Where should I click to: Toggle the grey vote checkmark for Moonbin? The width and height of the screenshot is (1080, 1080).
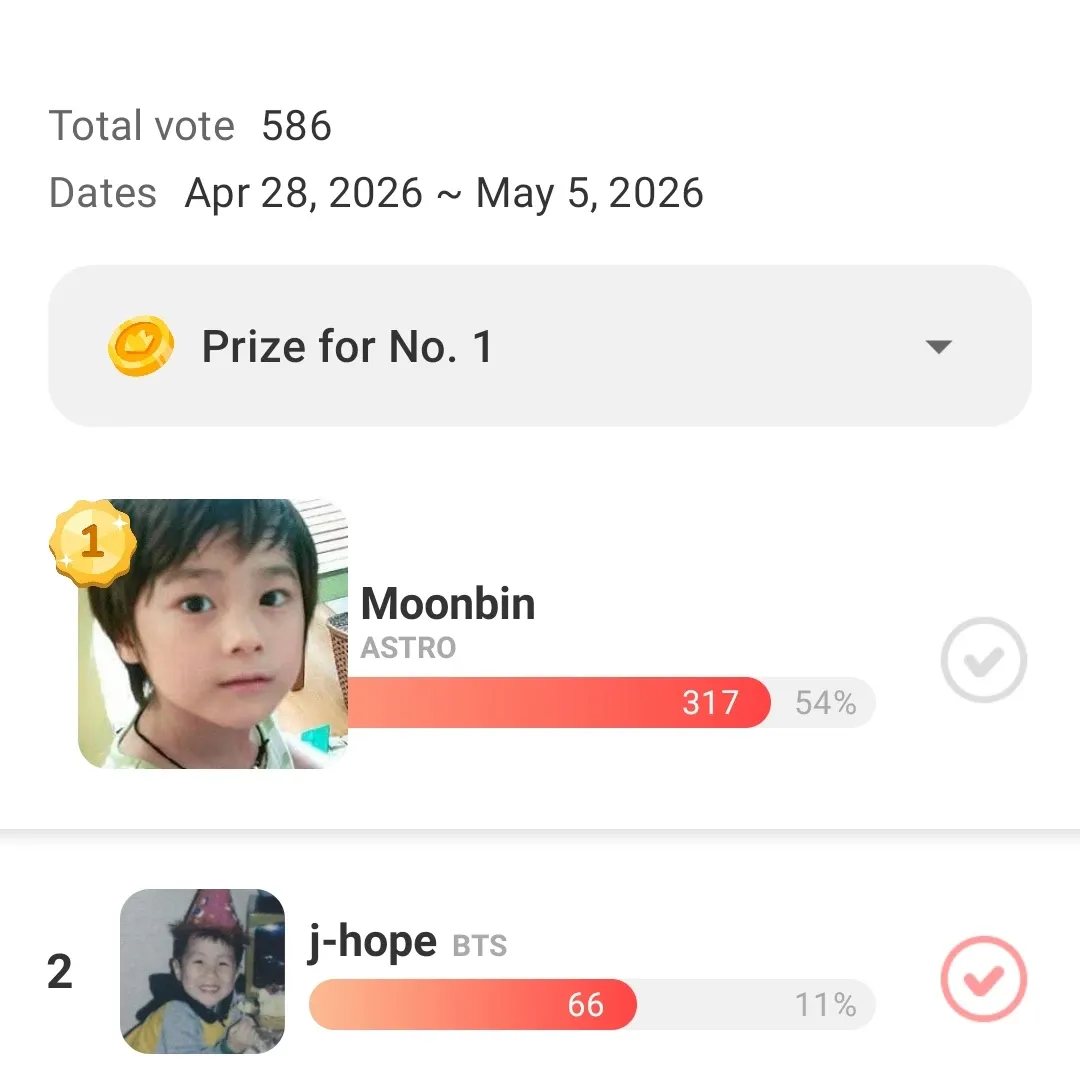click(984, 660)
